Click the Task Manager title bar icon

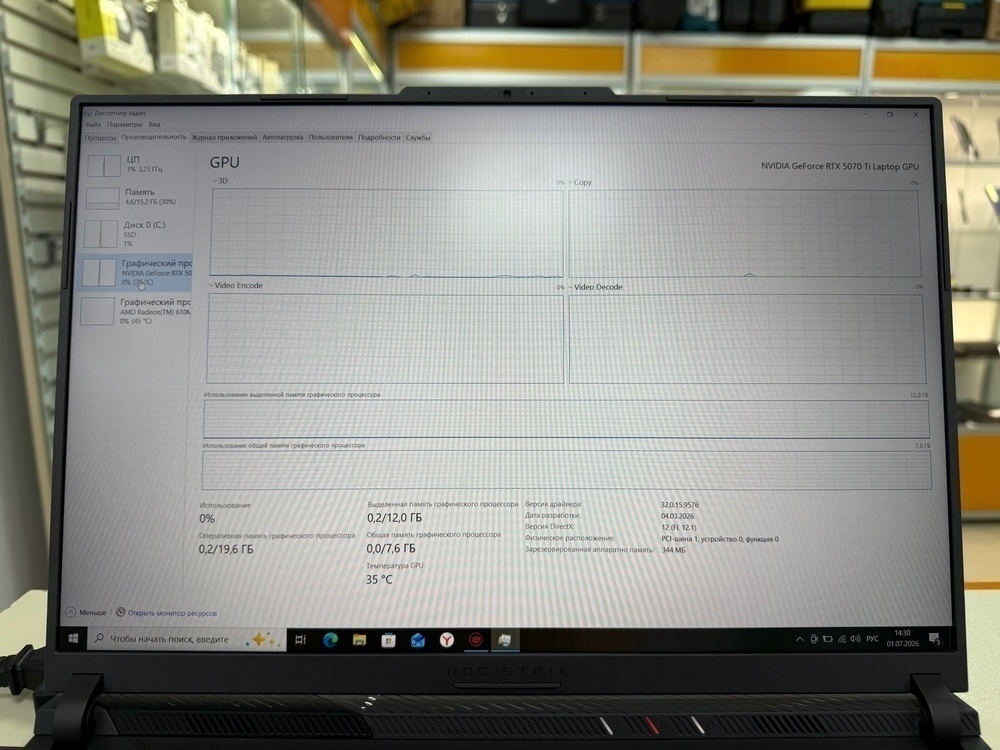click(x=88, y=114)
